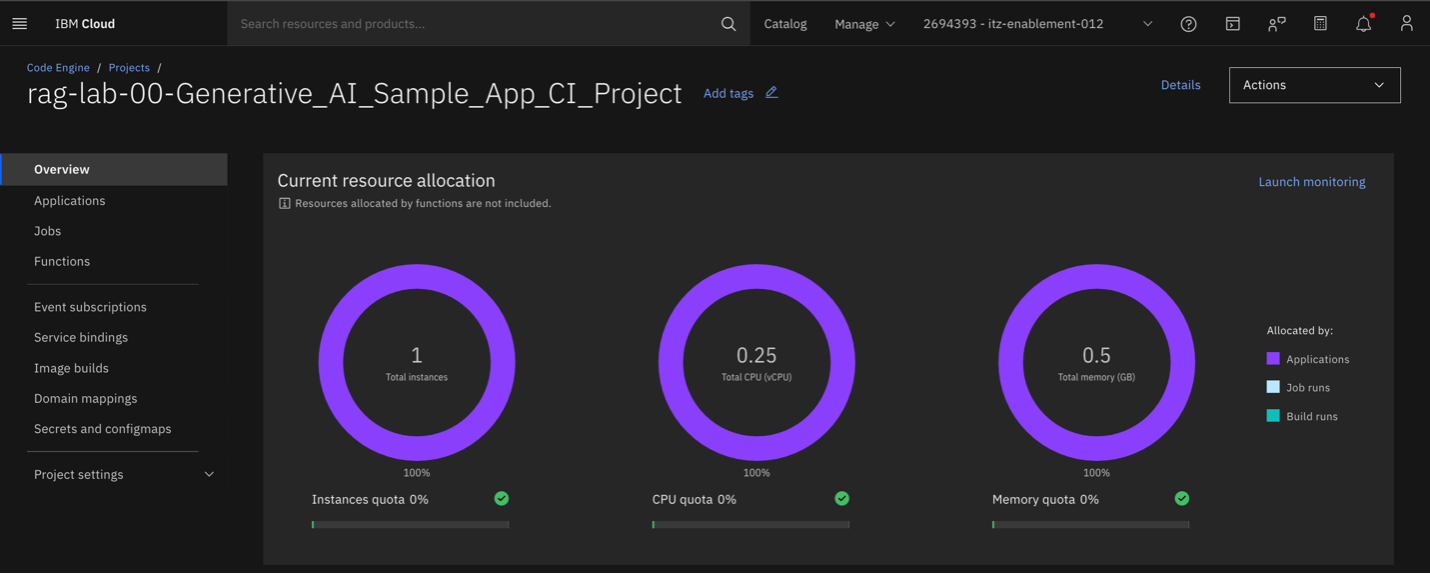The width and height of the screenshot is (1430, 577).
Task: Click the search magnifier icon
Action: click(x=728, y=24)
